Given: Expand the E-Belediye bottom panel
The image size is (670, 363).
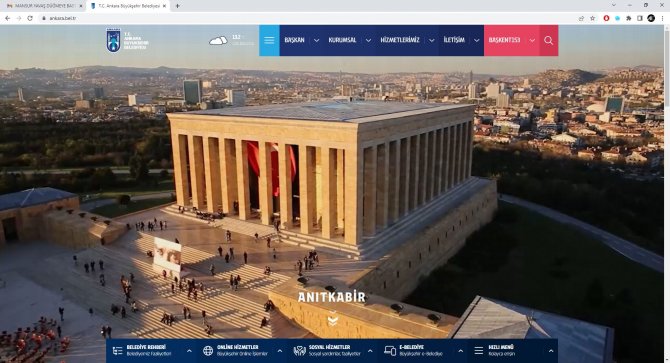Looking at the screenshot, I should 461,351.
